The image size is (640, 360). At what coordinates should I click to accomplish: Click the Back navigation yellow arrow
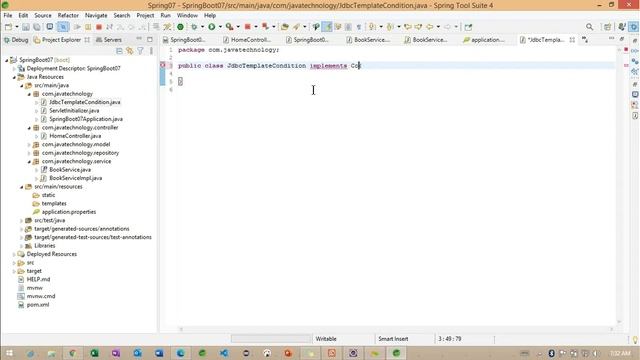pyautogui.click(x=430, y=27)
